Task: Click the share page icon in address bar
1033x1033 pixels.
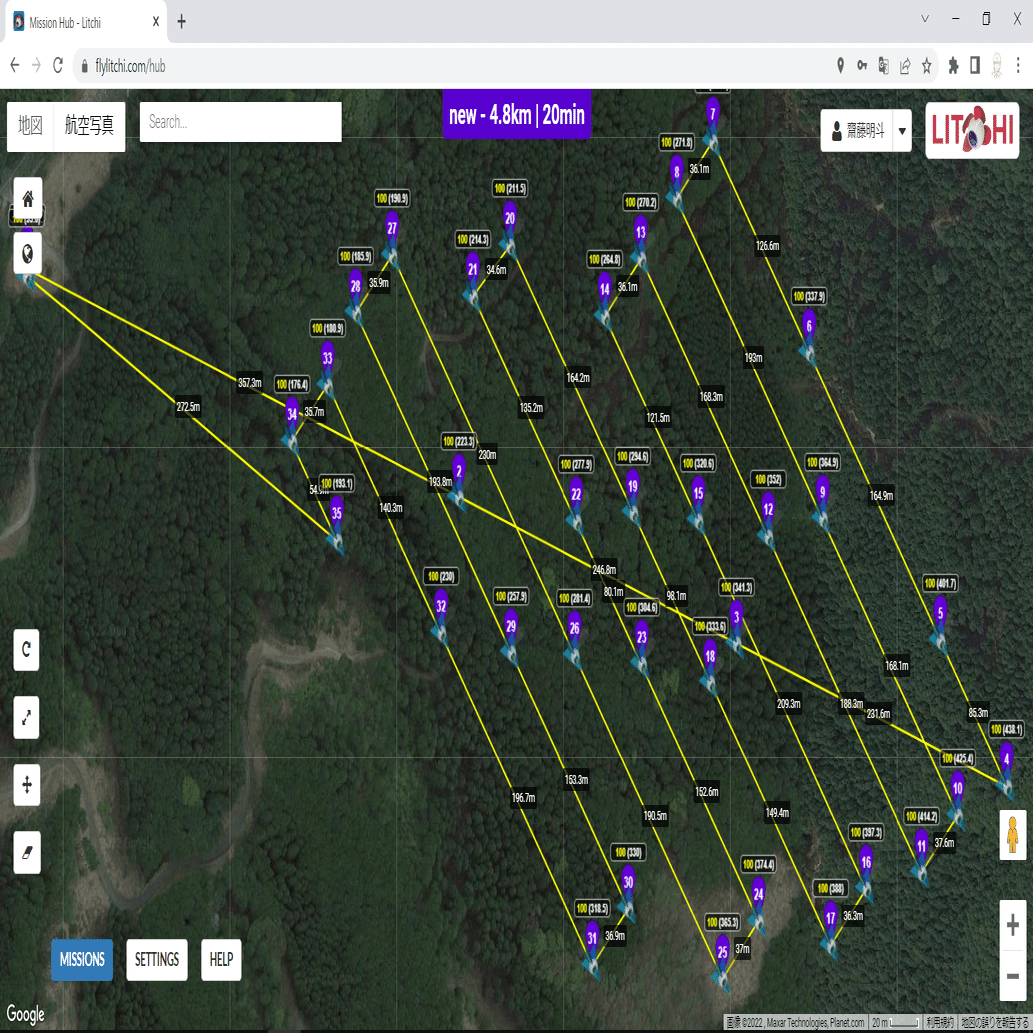Action: pyautogui.click(x=905, y=65)
